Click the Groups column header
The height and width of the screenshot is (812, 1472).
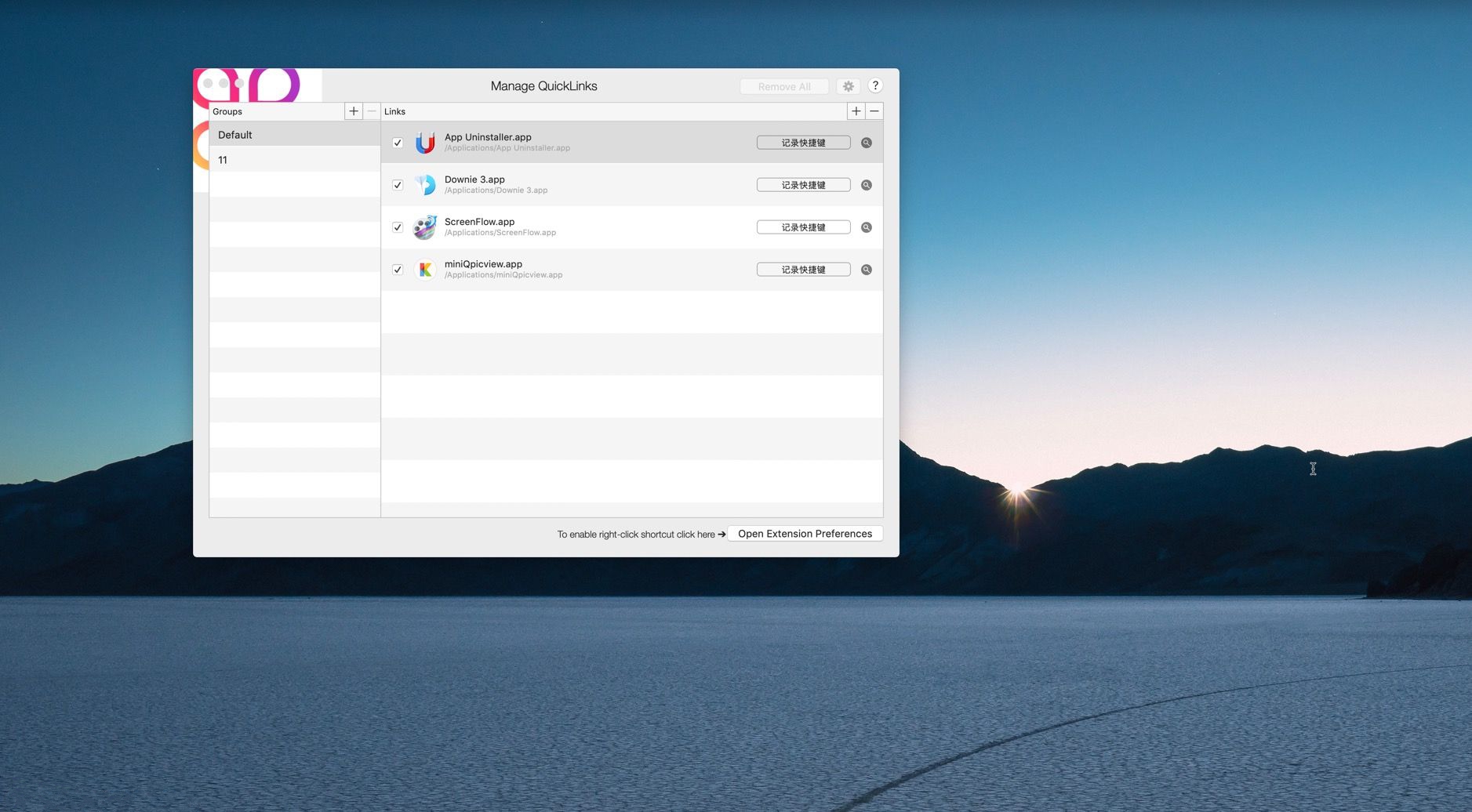(x=227, y=111)
